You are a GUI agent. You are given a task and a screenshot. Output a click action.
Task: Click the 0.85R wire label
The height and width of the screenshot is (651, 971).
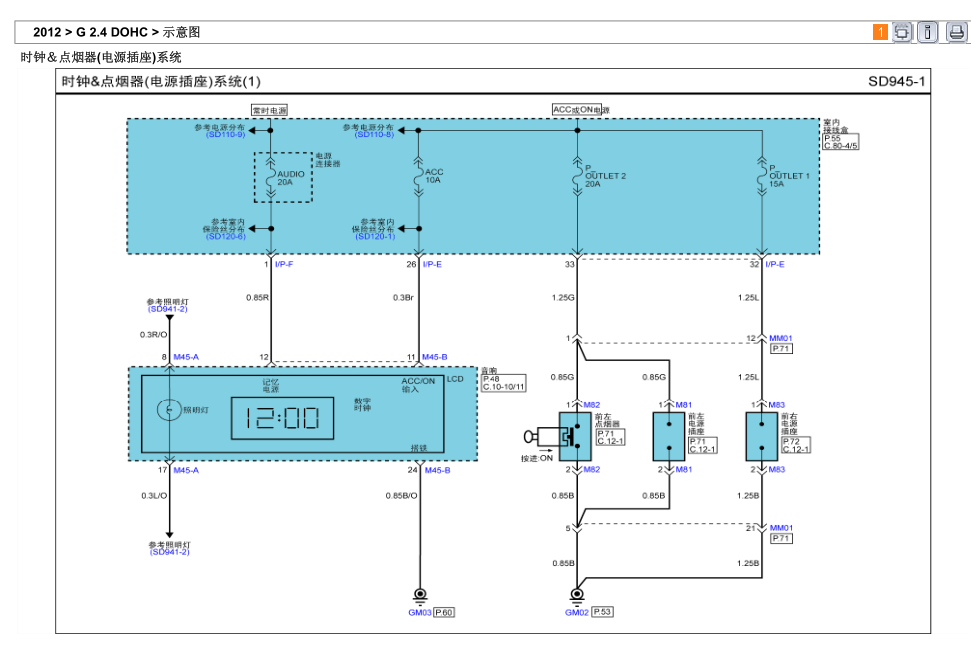pyautogui.click(x=258, y=298)
